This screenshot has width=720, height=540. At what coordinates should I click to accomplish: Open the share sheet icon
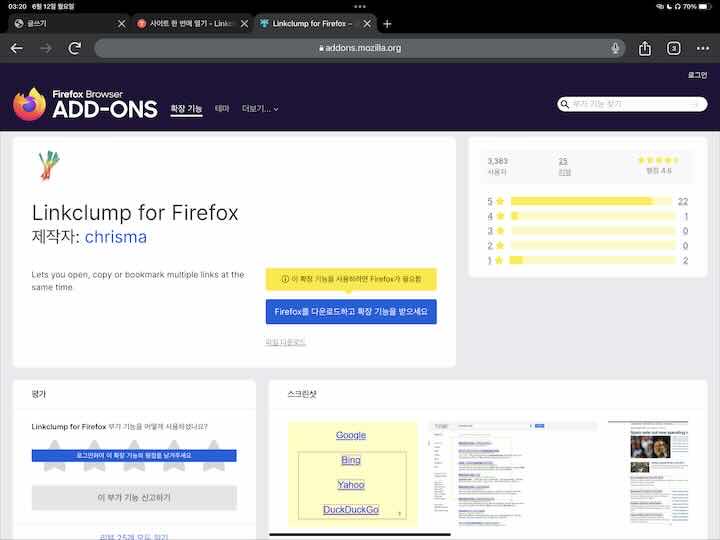(645, 48)
